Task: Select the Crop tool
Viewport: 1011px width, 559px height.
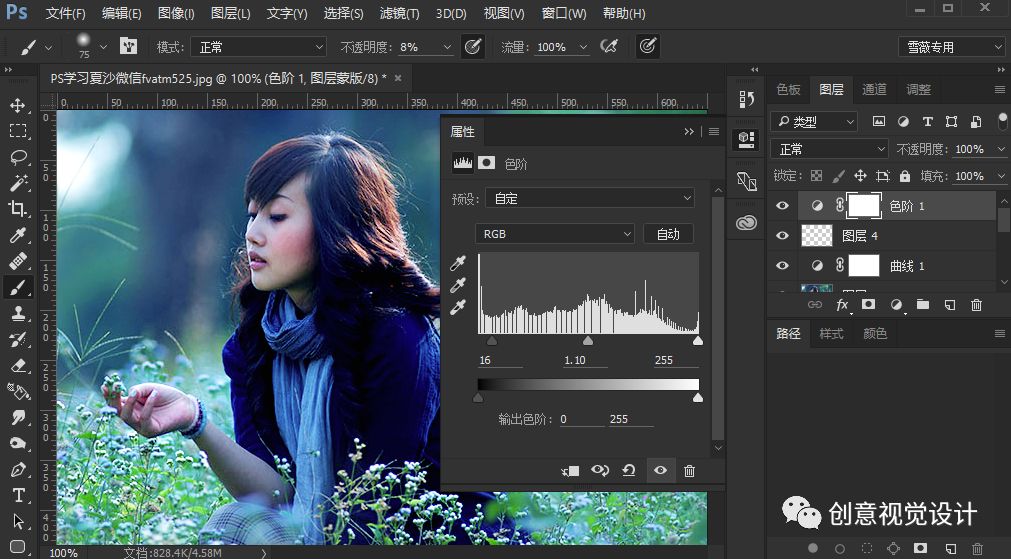Action: click(17, 209)
